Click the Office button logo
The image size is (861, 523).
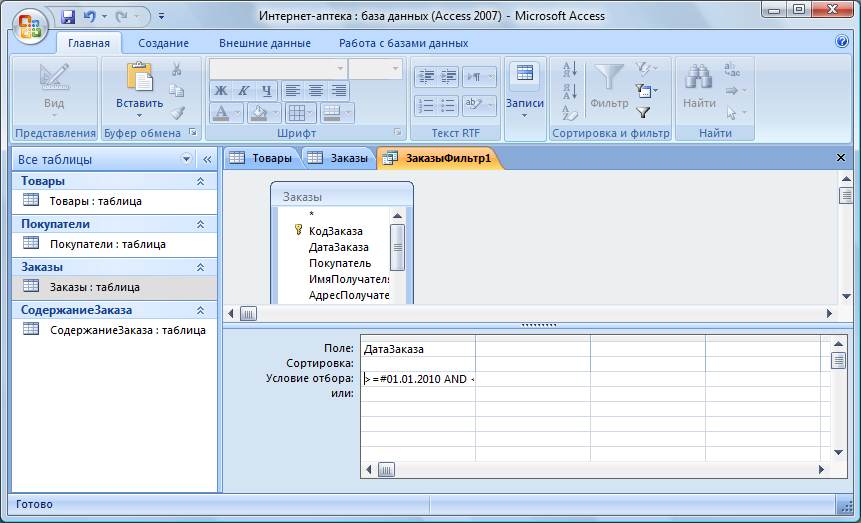[x=30, y=27]
